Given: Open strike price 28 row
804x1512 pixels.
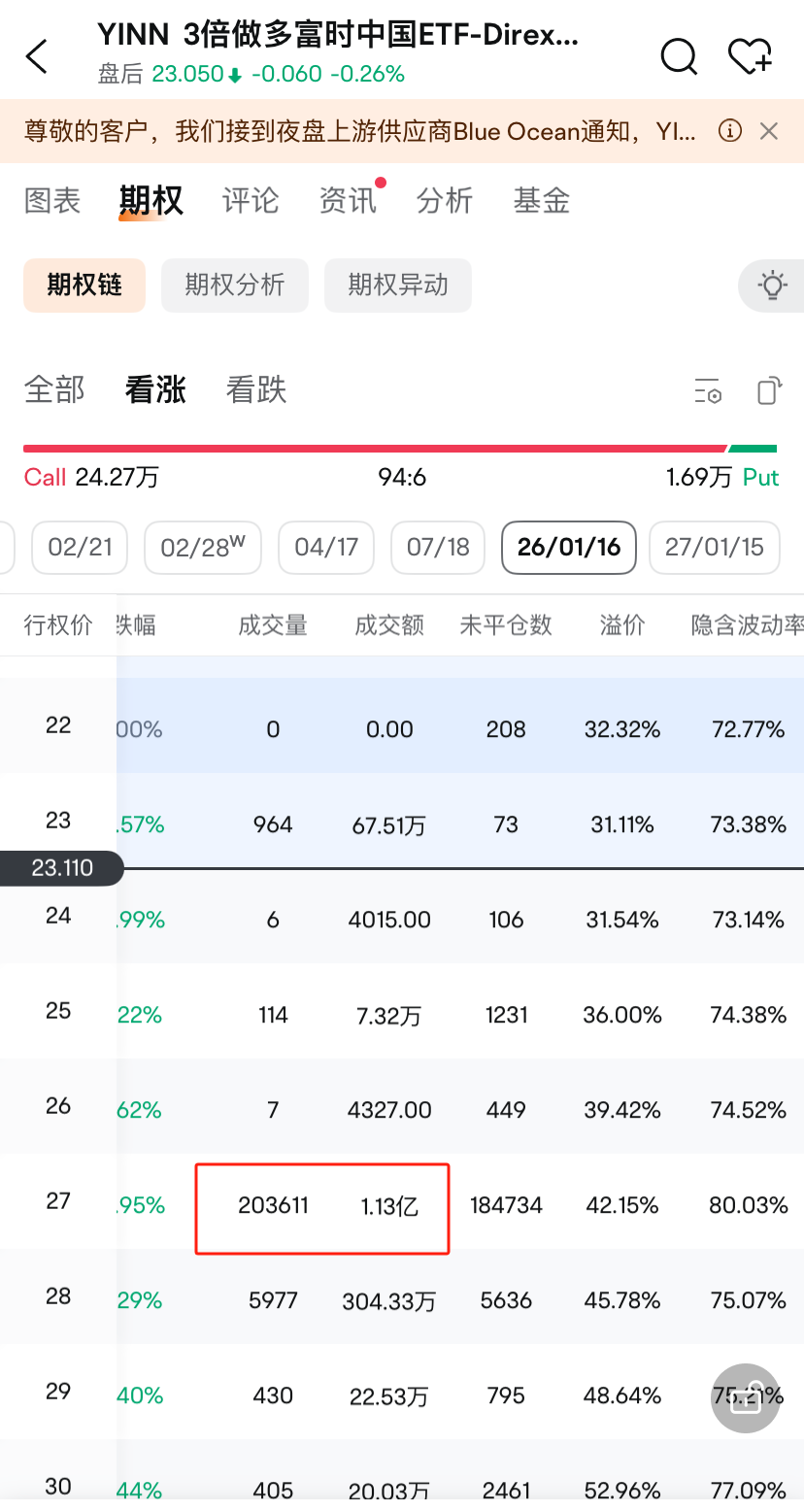Looking at the screenshot, I should (402, 1296).
